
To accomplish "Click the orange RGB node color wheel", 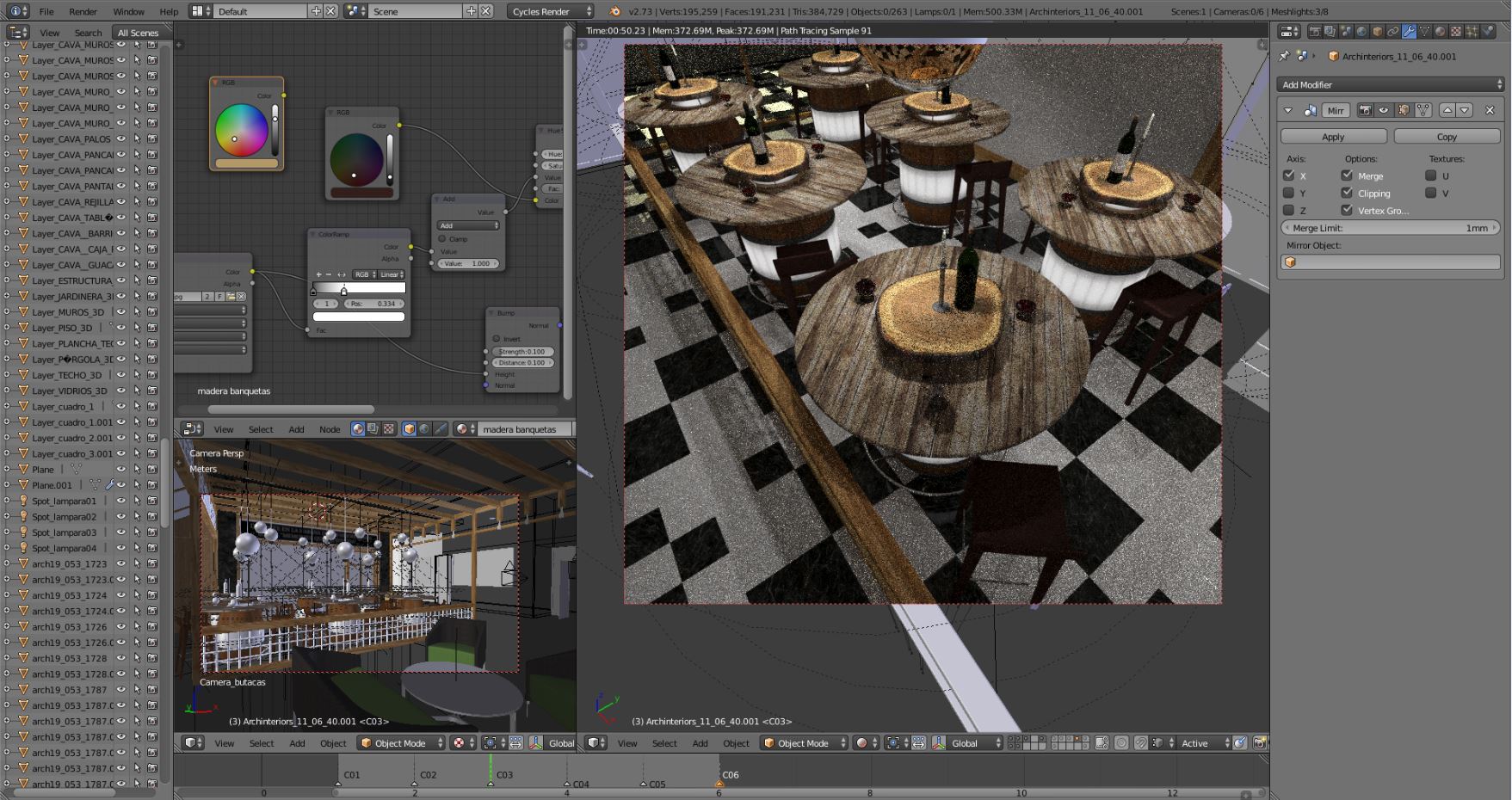I will coord(242,130).
